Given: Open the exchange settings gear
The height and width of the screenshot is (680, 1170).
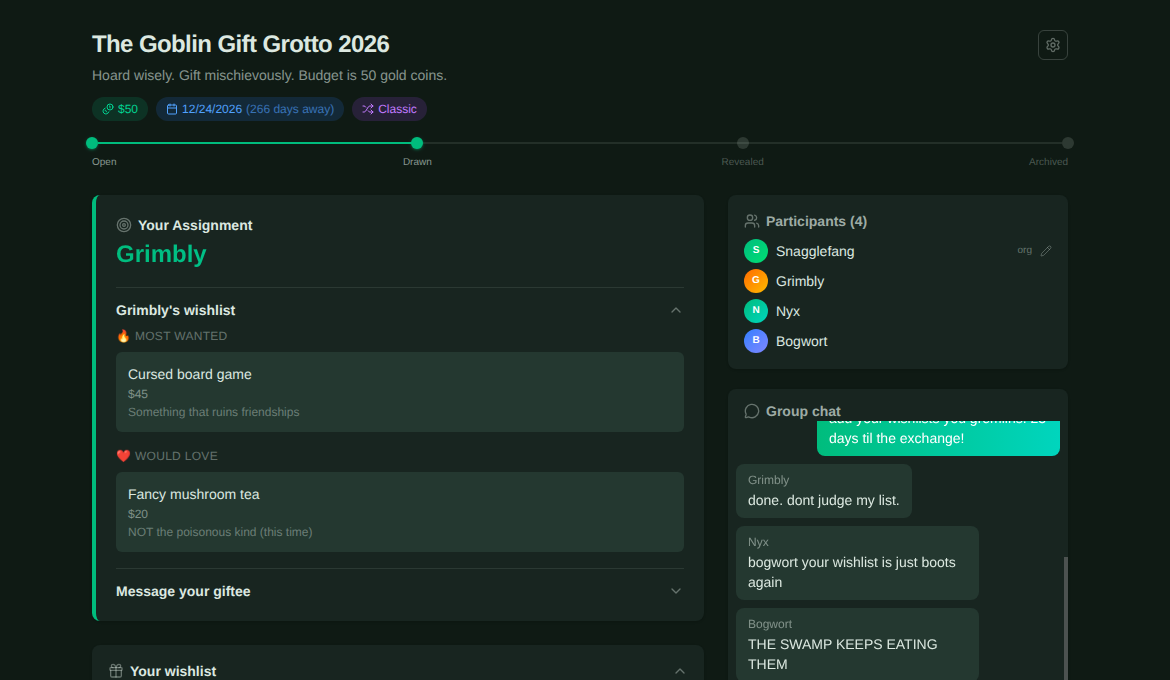Looking at the screenshot, I should 1052,44.
